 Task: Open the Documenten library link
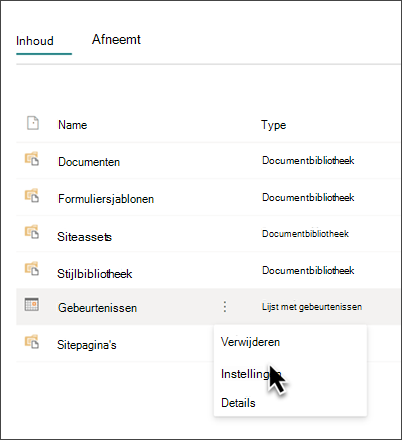tap(89, 162)
